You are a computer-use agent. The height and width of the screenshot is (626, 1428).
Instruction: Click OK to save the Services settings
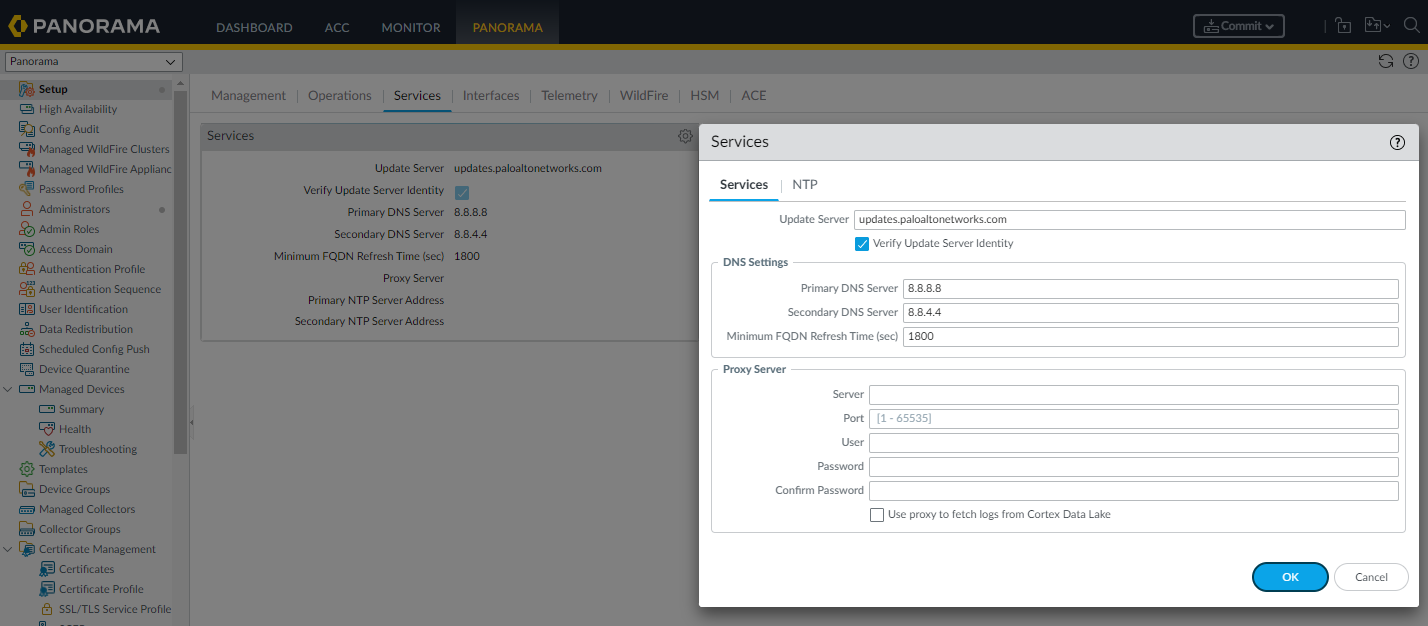(1290, 577)
